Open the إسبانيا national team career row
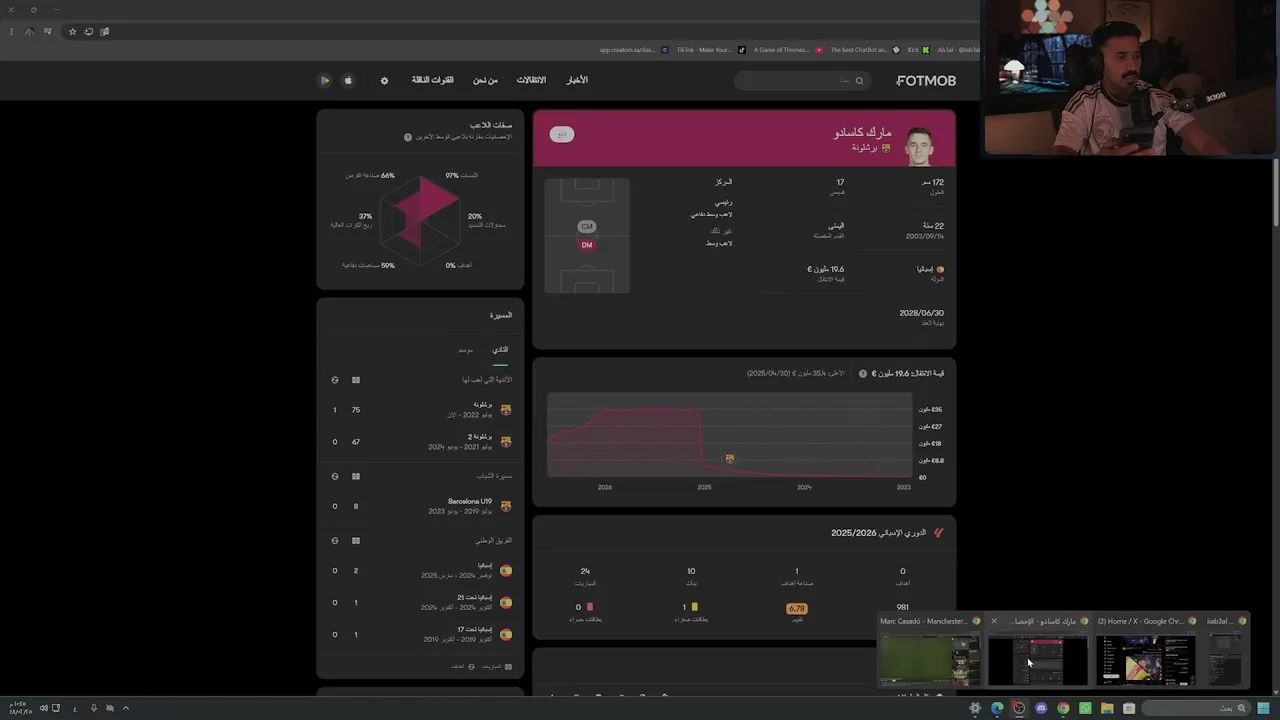Screen dimensions: 1280x720 pyautogui.click(x=421, y=571)
